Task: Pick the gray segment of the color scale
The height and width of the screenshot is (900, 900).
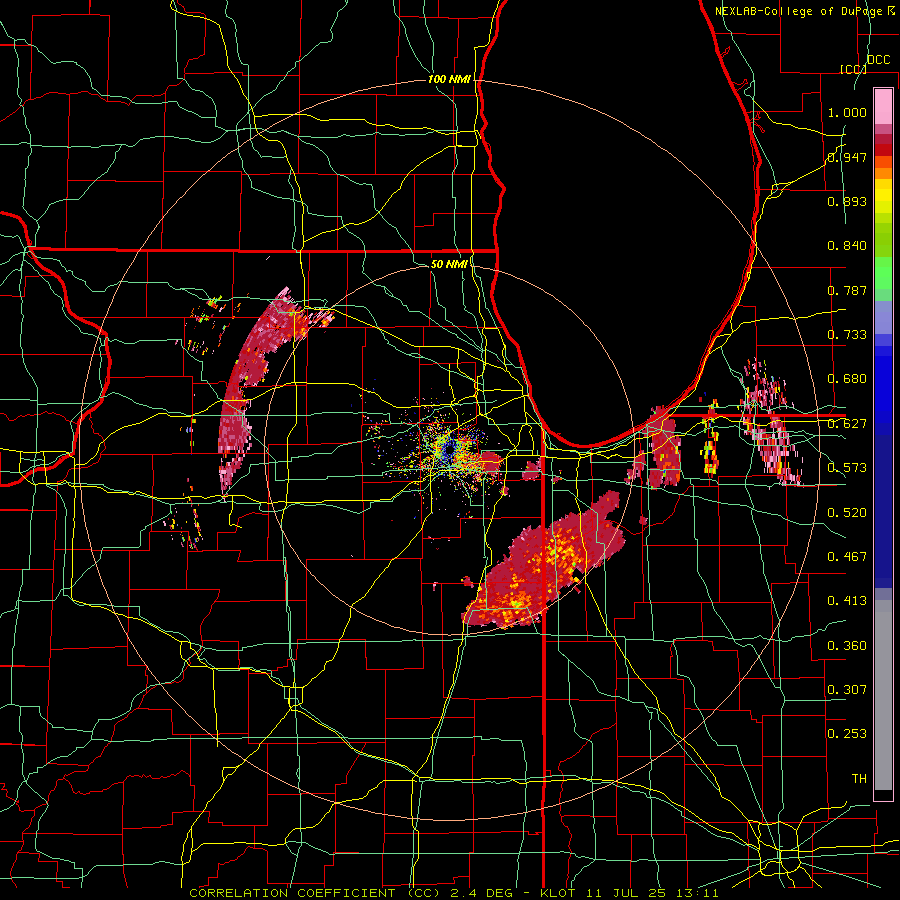Action: click(883, 695)
